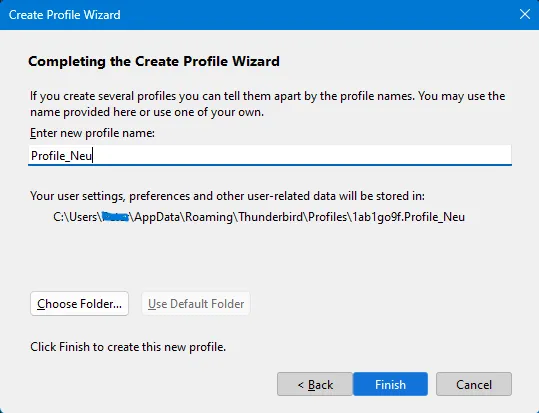Screen dimensions: 539x413
Task: Click the Finish button to create profile
Action: tap(390, 384)
